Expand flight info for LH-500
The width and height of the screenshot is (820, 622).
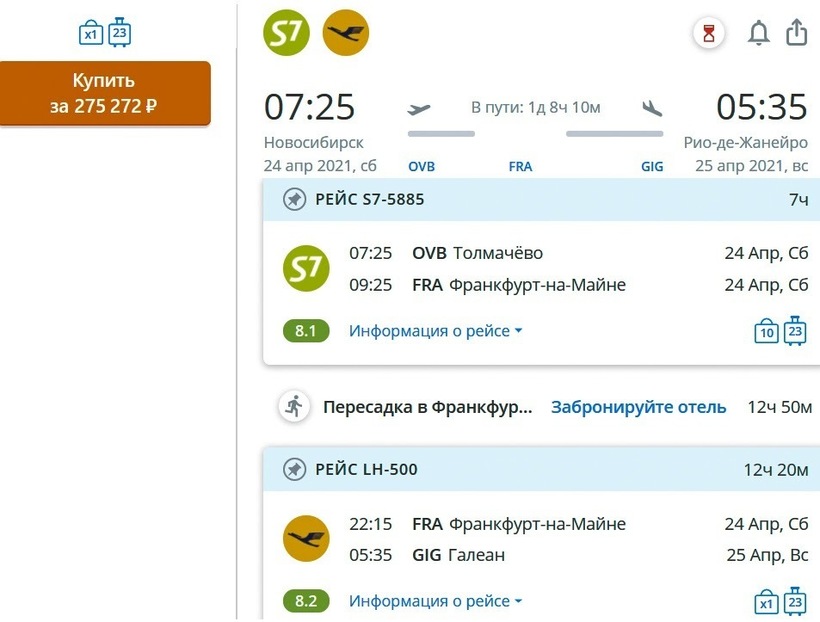click(x=436, y=601)
